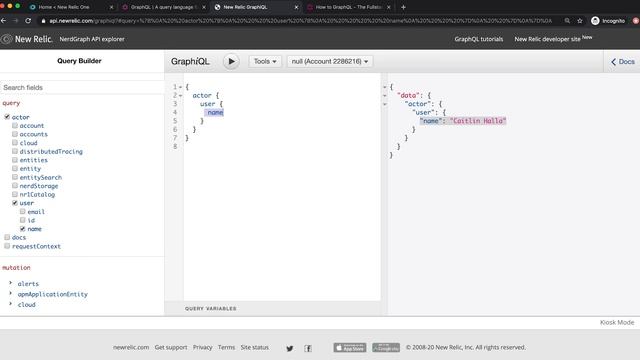Check the requestContext checkbox
Screen dimensions: 640x360
point(7,246)
